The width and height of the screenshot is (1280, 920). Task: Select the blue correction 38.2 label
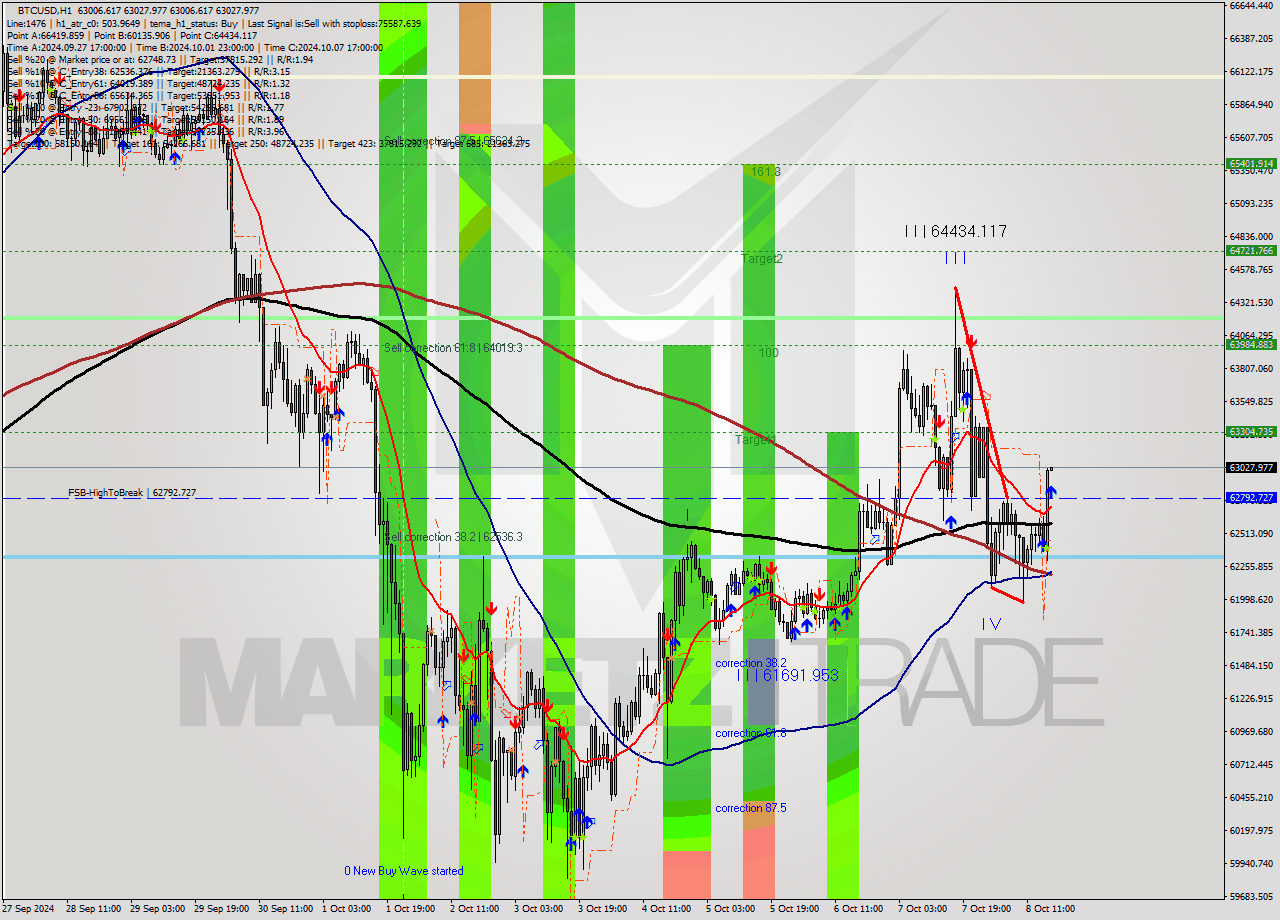(x=751, y=663)
